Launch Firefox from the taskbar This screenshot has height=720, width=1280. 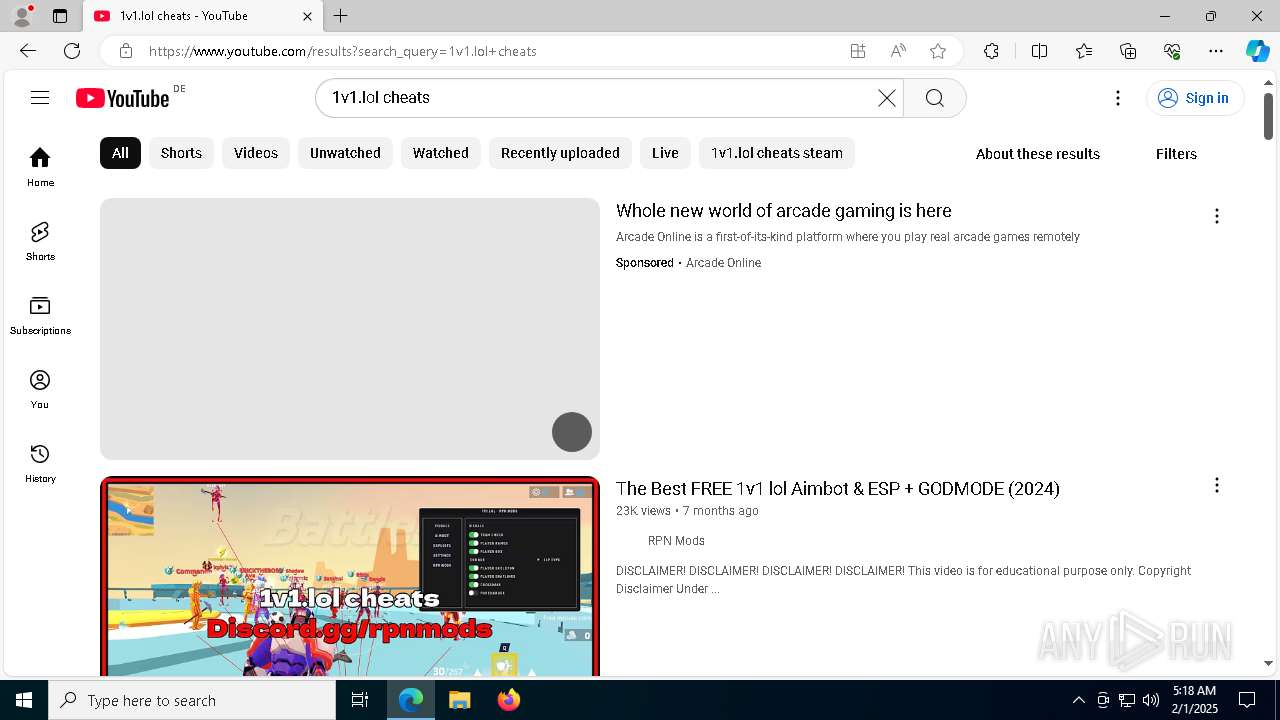508,700
